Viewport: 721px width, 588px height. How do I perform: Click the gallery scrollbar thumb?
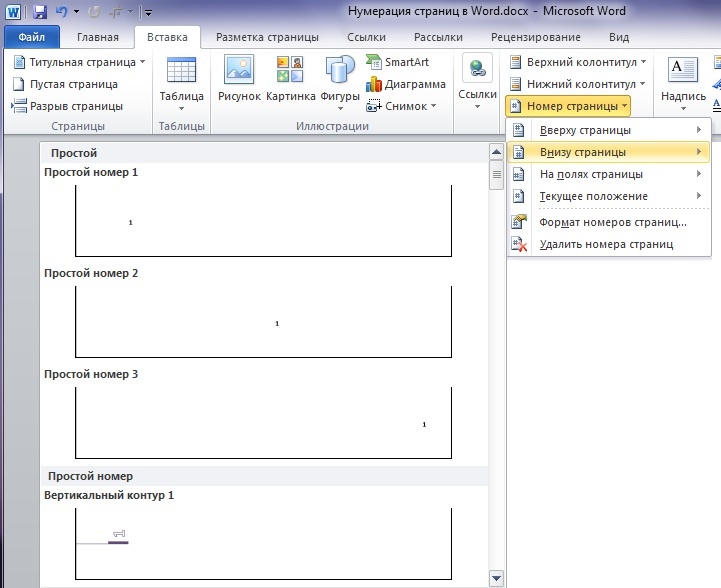[497, 175]
